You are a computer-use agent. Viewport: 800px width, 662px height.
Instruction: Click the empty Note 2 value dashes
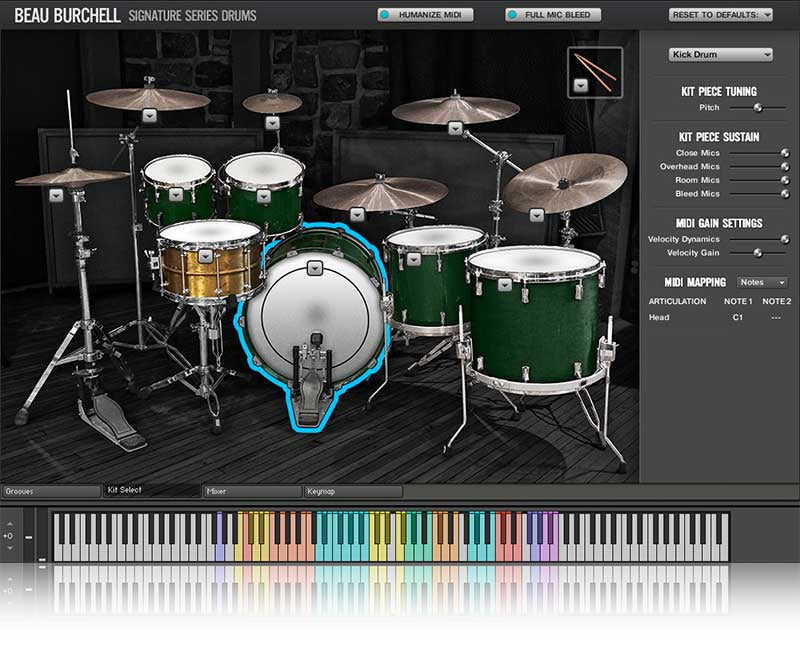(x=776, y=317)
